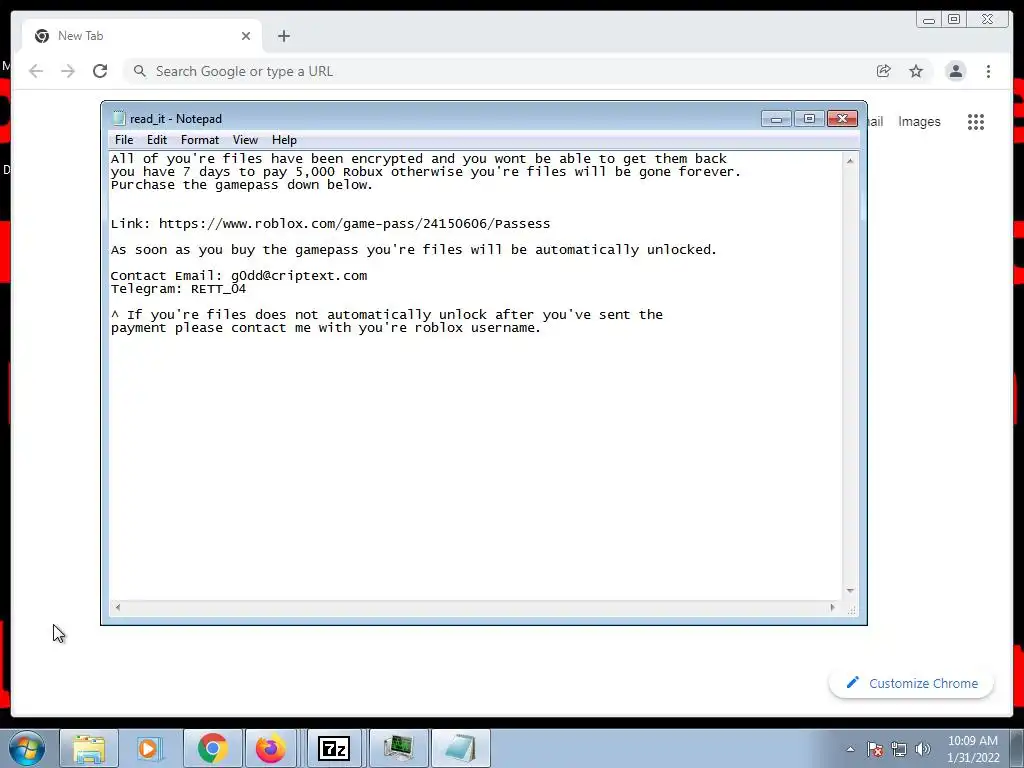Screen dimensions: 1024x768
Task: Select the New Tab tab
Action: pyautogui.click(x=142, y=36)
